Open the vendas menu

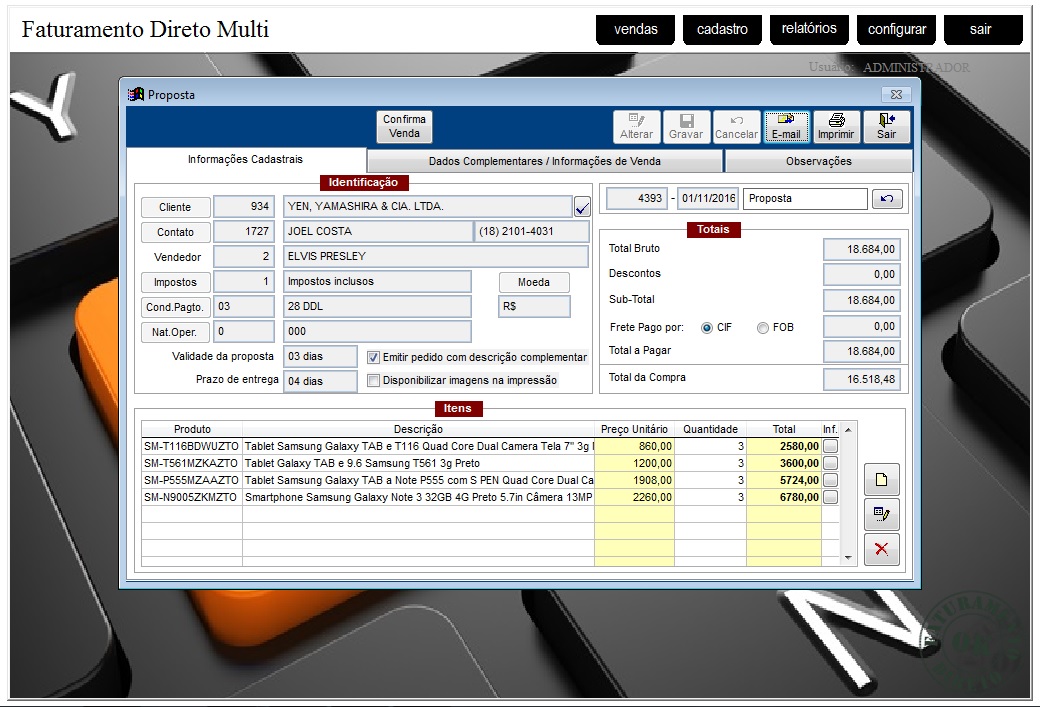click(635, 30)
